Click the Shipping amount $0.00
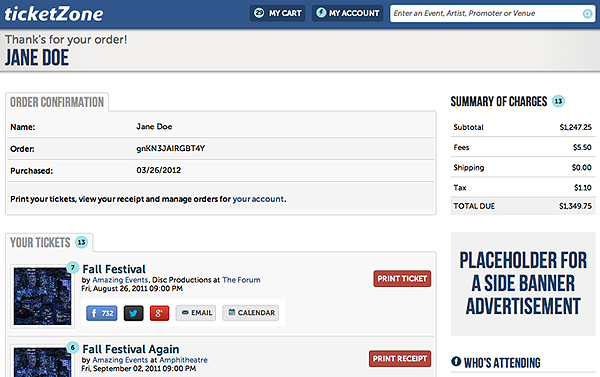This screenshot has width=600, height=377. pyautogui.click(x=582, y=167)
